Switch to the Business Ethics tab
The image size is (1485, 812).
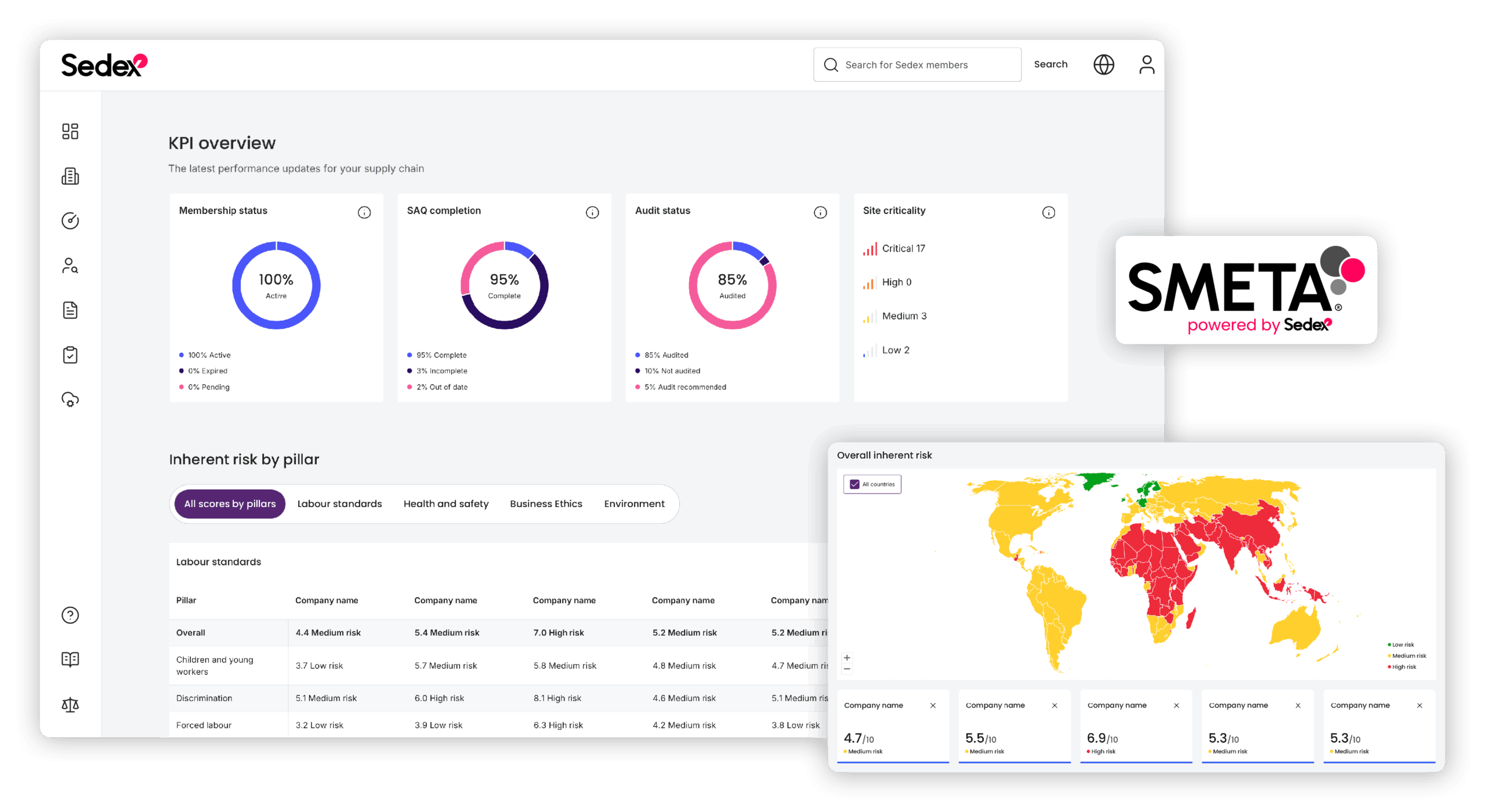[546, 503]
